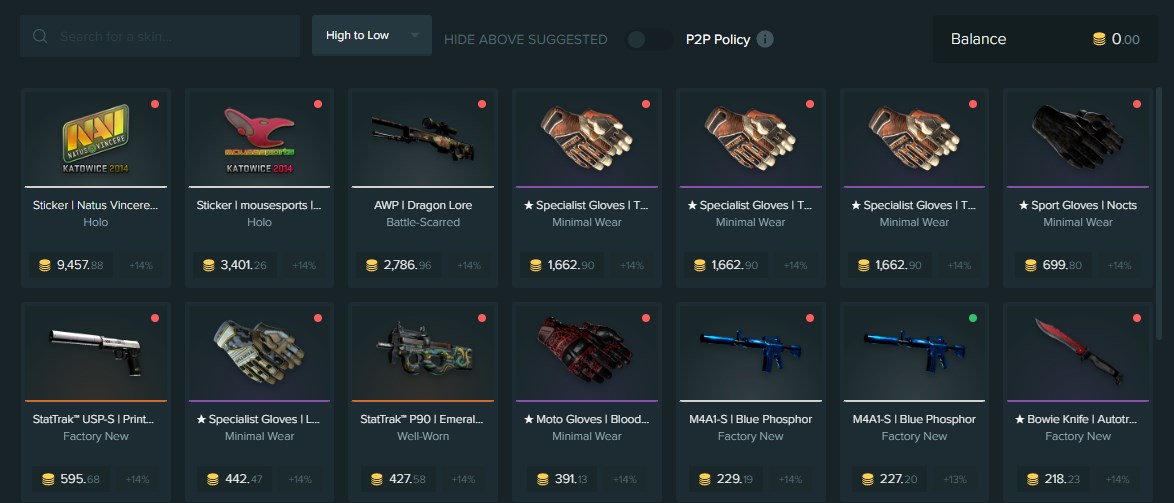Click coin icon beside the 9,457.88 price
The height and width of the screenshot is (503, 1174).
(44, 265)
